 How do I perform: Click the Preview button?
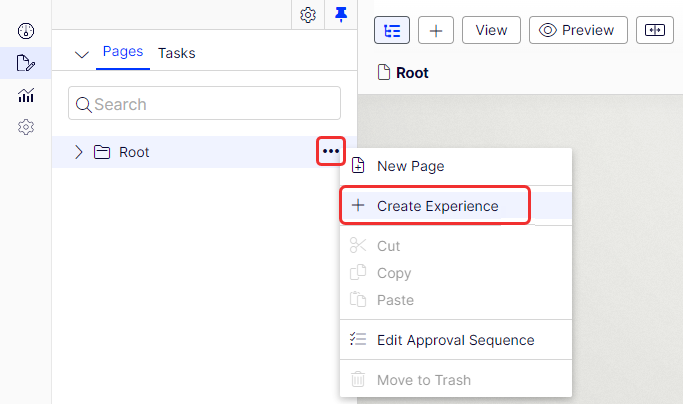(578, 30)
